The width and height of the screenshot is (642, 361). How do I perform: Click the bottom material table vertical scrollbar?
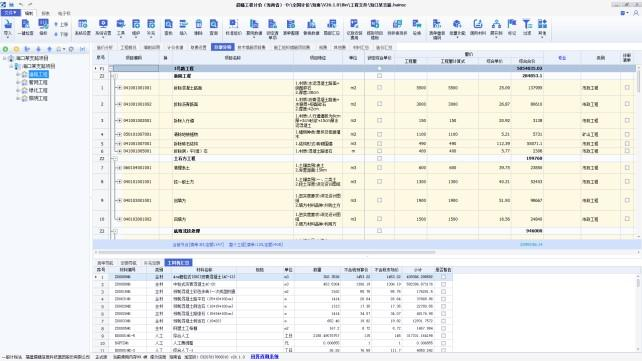pyautogui.click(x=638, y=282)
